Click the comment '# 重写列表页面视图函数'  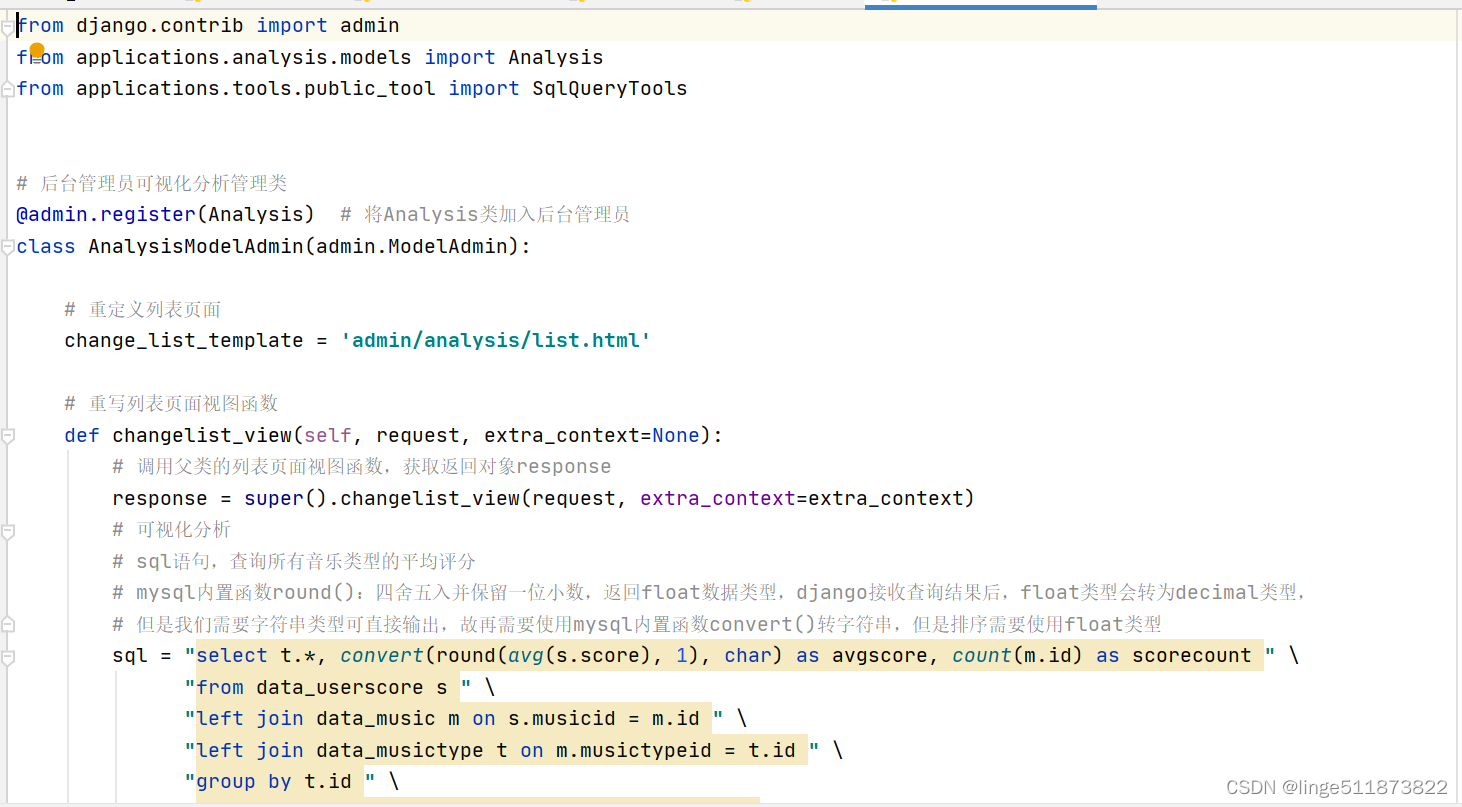[171, 403]
